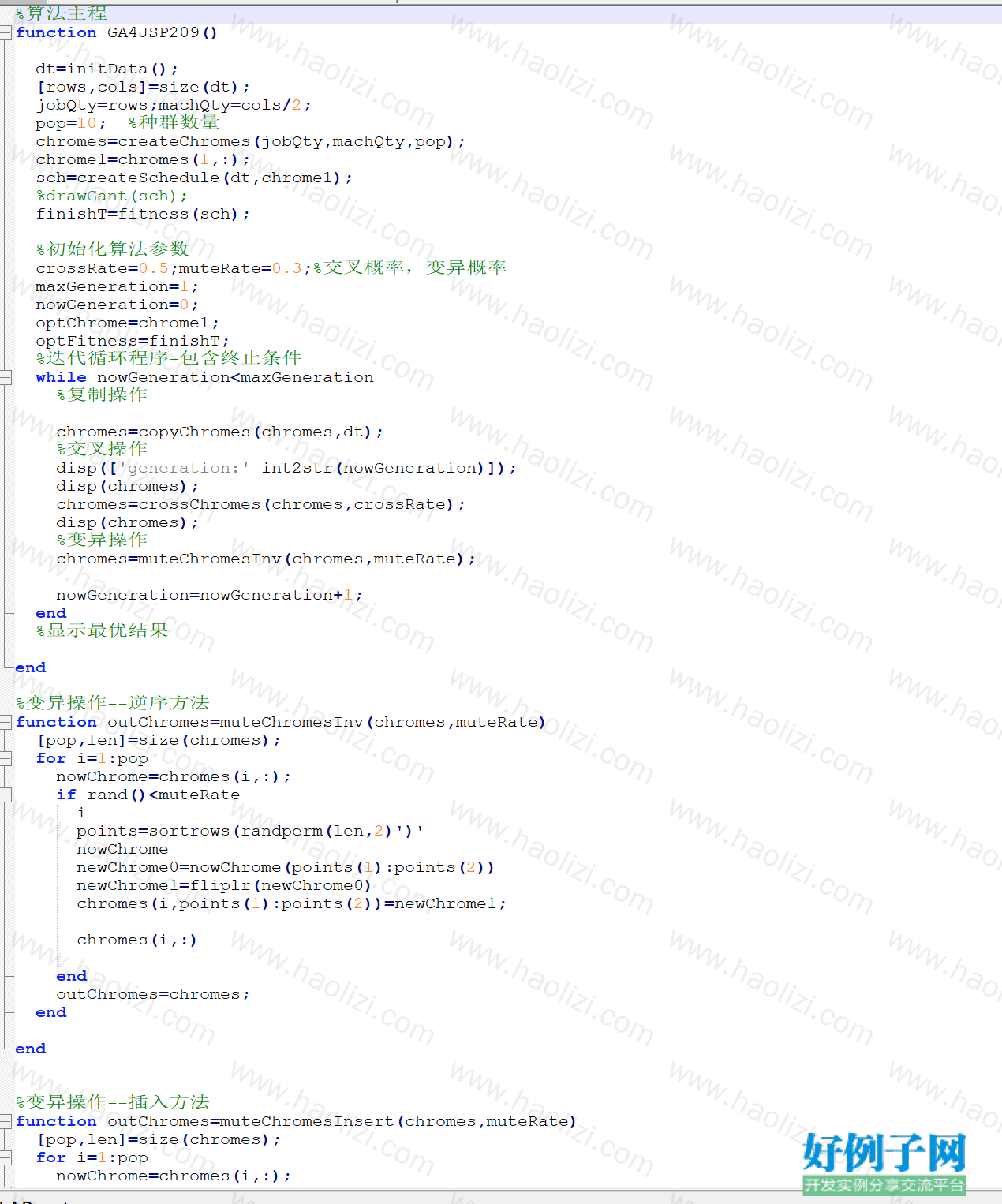Click the comment %初始化算法参数
This screenshot has height=1204, width=1002.
click(113, 249)
